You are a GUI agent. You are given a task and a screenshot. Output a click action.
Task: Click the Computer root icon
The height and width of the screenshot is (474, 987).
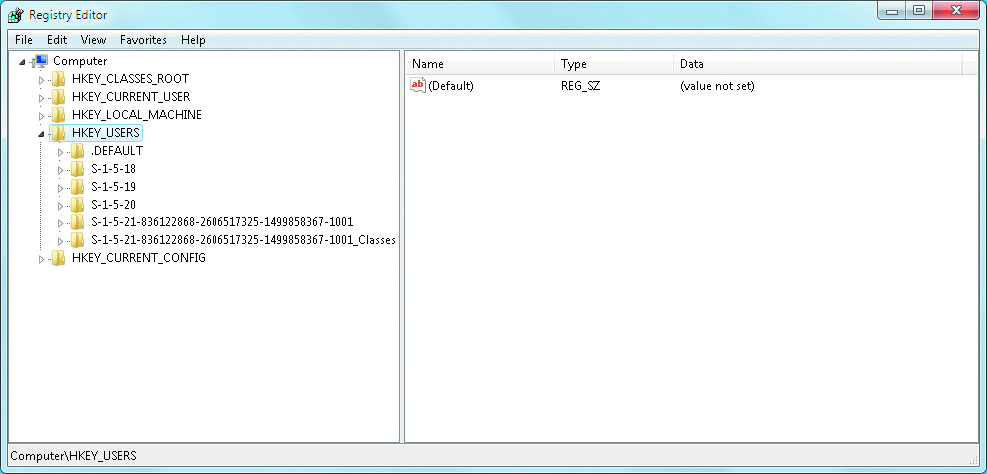click(x=40, y=61)
